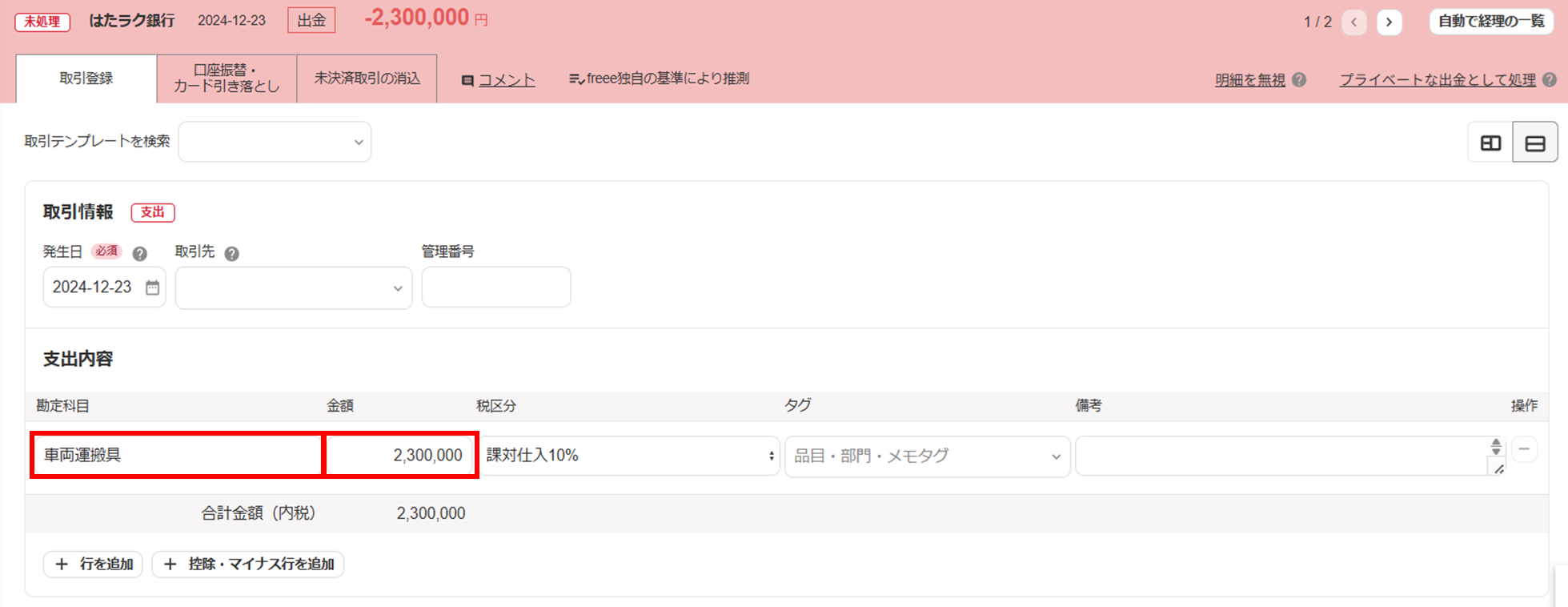Click help icon next to 明細を無視
The height and width of the screenshot is (607, 1568).
pos(1299,80)
